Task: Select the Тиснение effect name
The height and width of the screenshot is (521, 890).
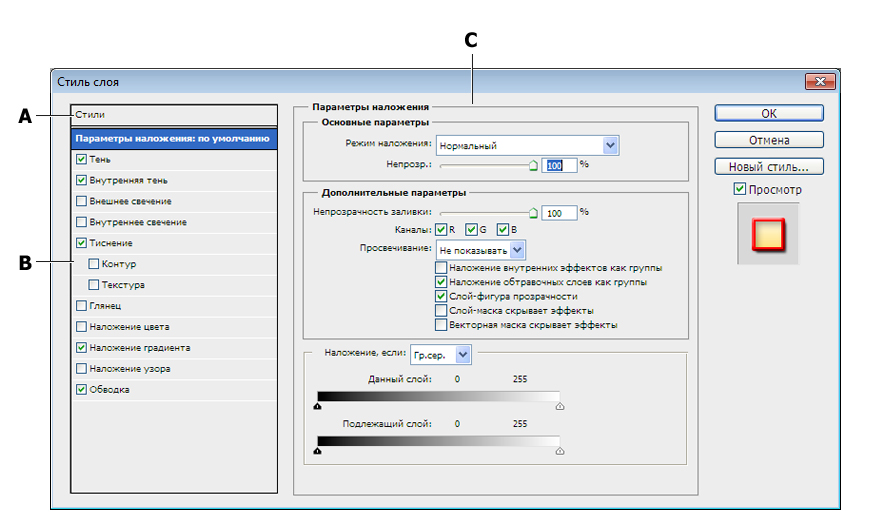Action: pos(111,243)
